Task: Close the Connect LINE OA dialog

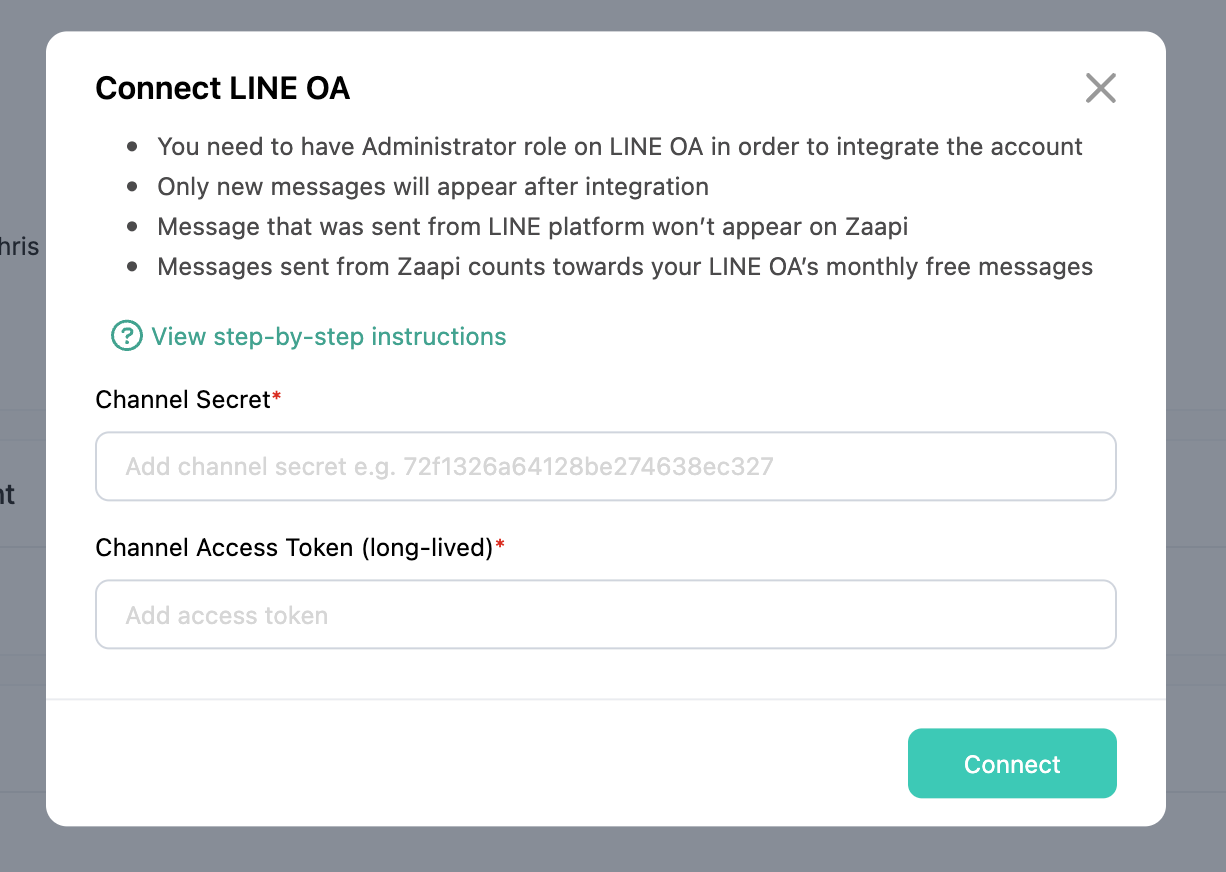Action: pos(1100,88)
